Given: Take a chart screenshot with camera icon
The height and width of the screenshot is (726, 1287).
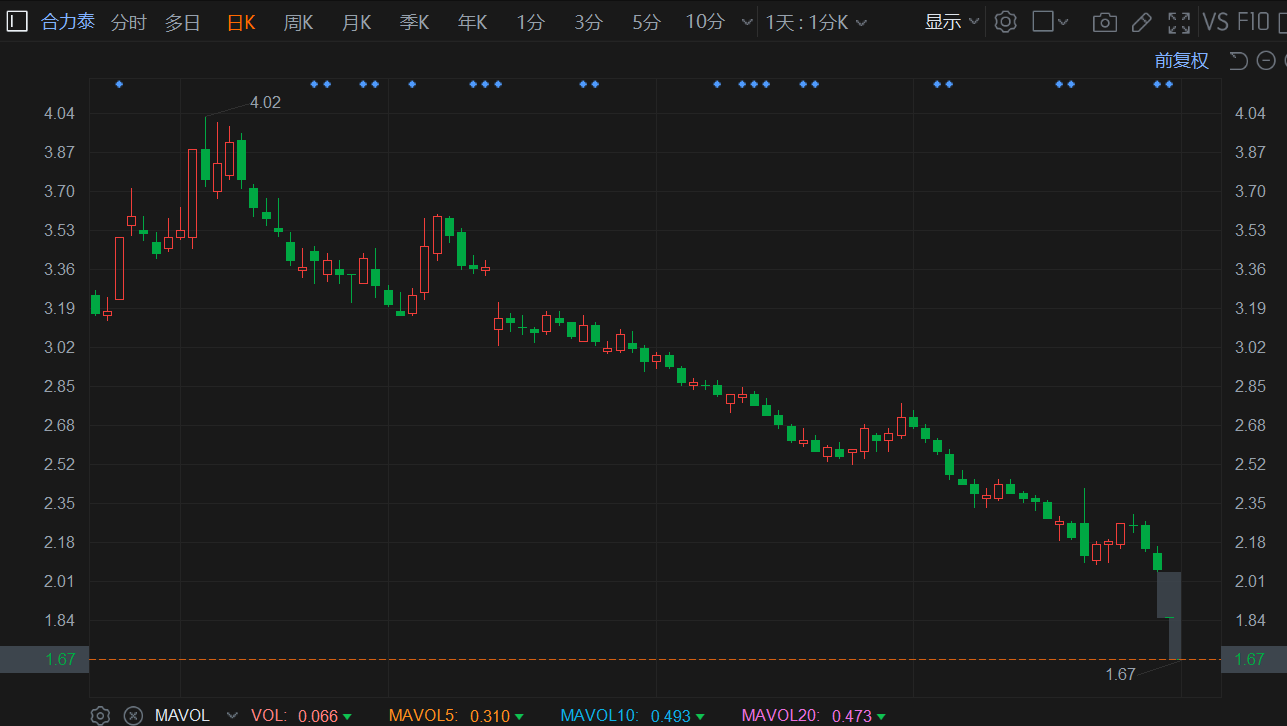Looking at the screenshot, I should pyautogui.click(x=1104, y=22).
